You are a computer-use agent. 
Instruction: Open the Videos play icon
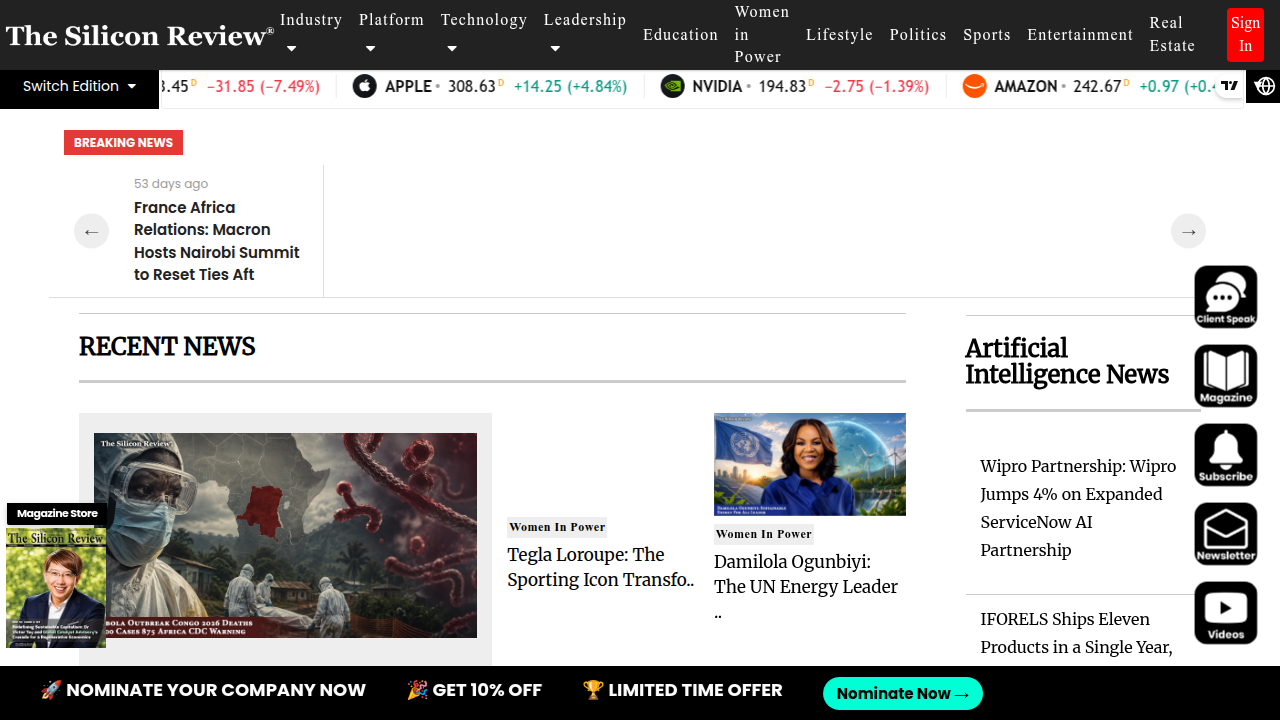point(1226,613)
